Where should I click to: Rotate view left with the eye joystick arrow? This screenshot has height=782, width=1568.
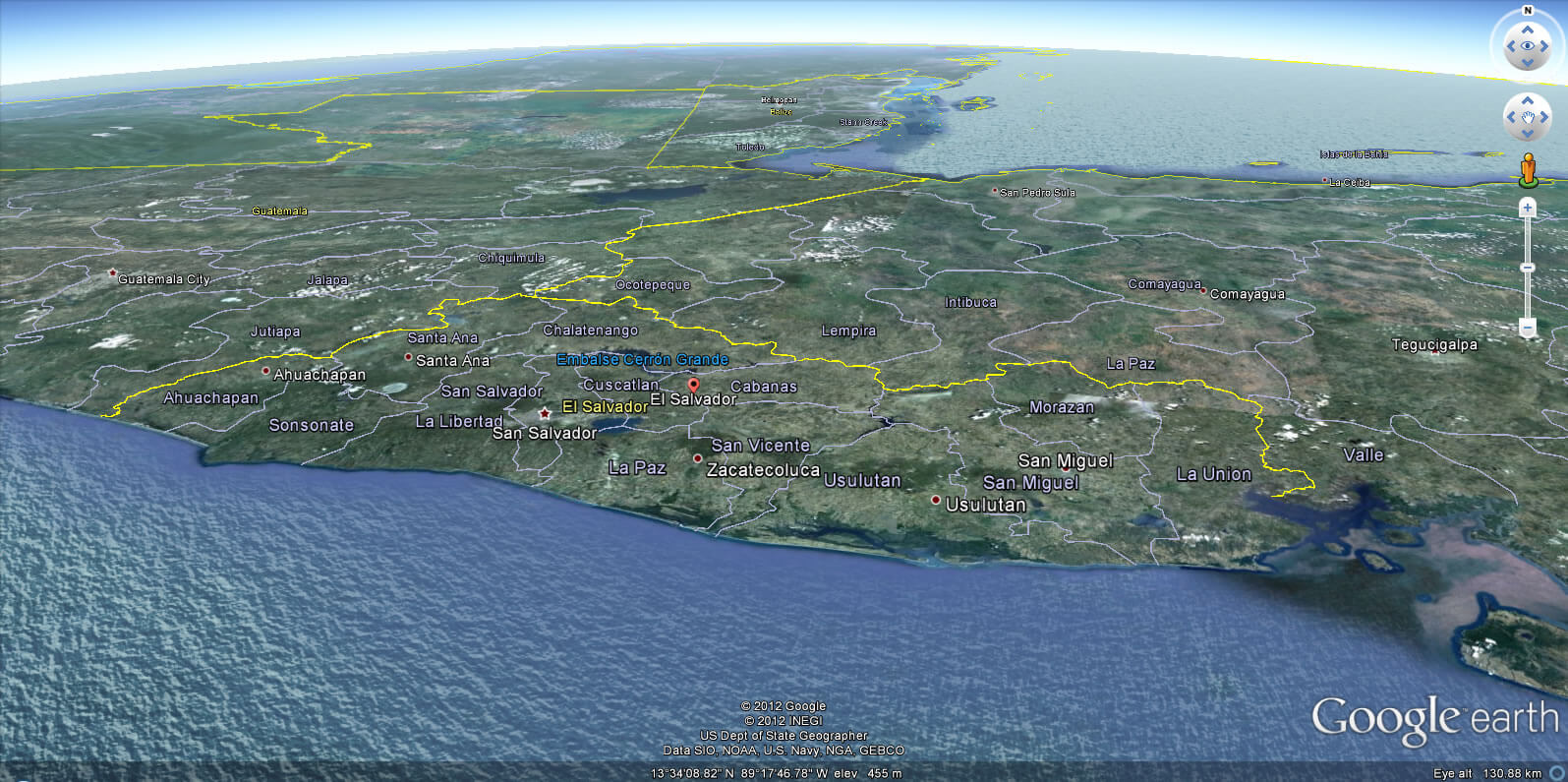(x=1511, y=45)
